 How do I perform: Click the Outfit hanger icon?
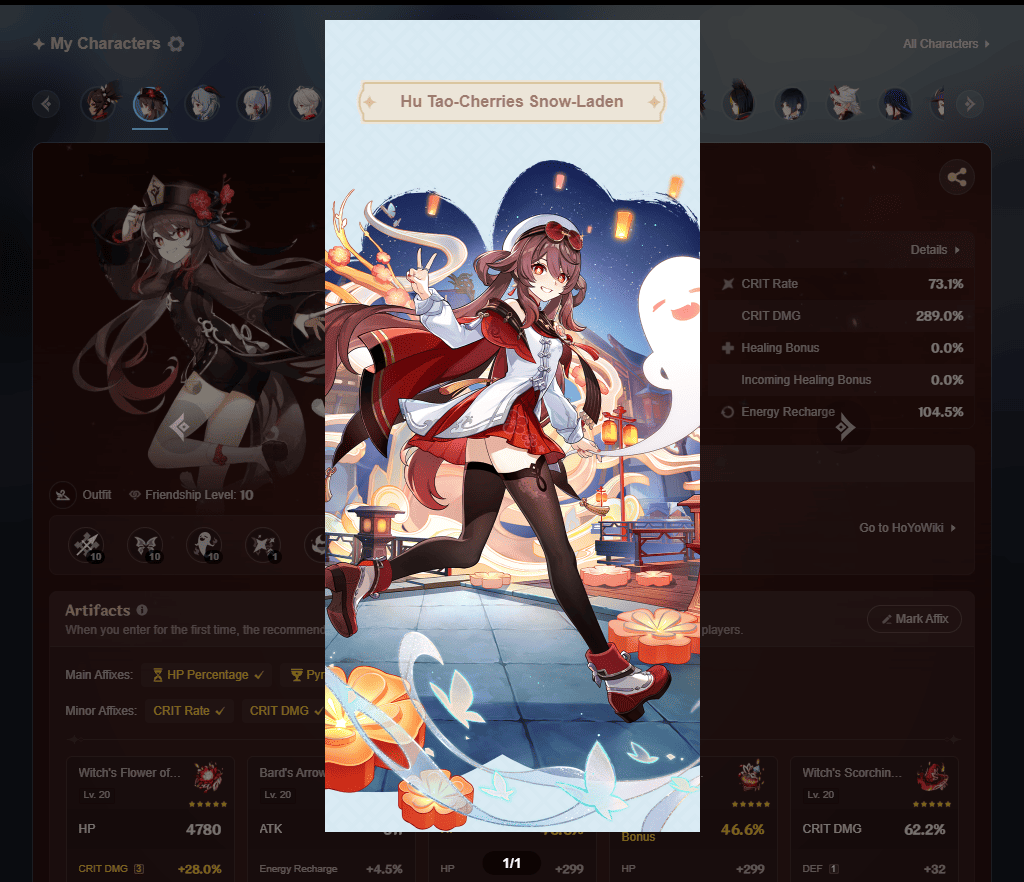pyautogui.click(x=63, y=495)
